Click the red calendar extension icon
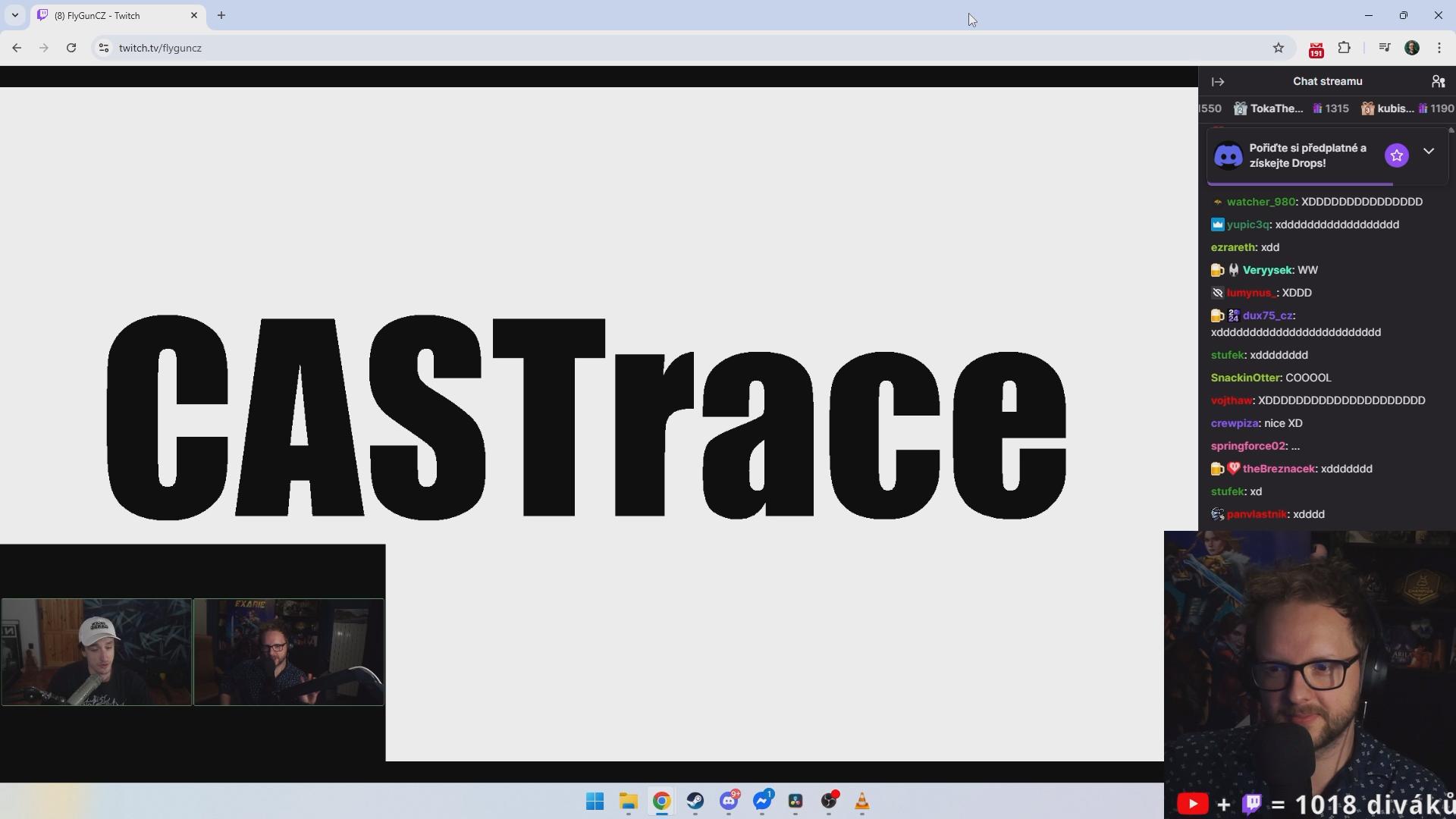This screenshot has width=1456, height=819. point(1316,49)
